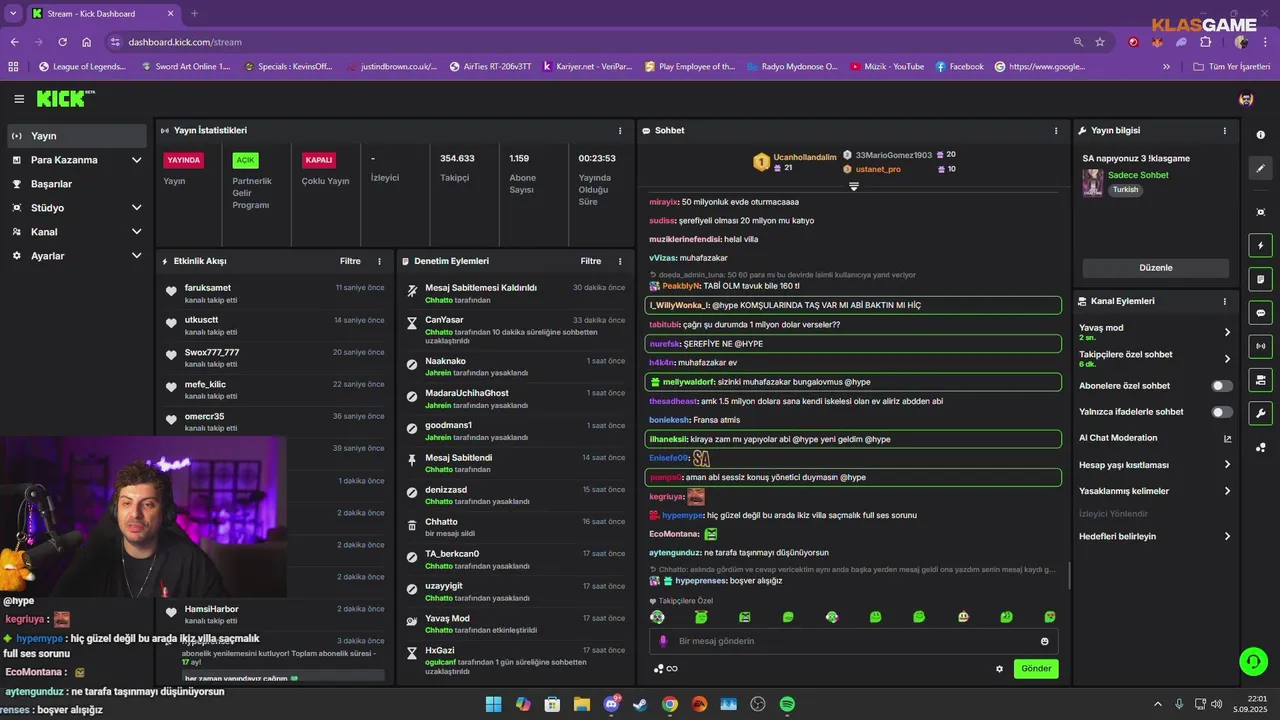Open Filtre in Etkinlik Akışı panel
Viewport: 1280px width, 720px height.
(350, 261)
